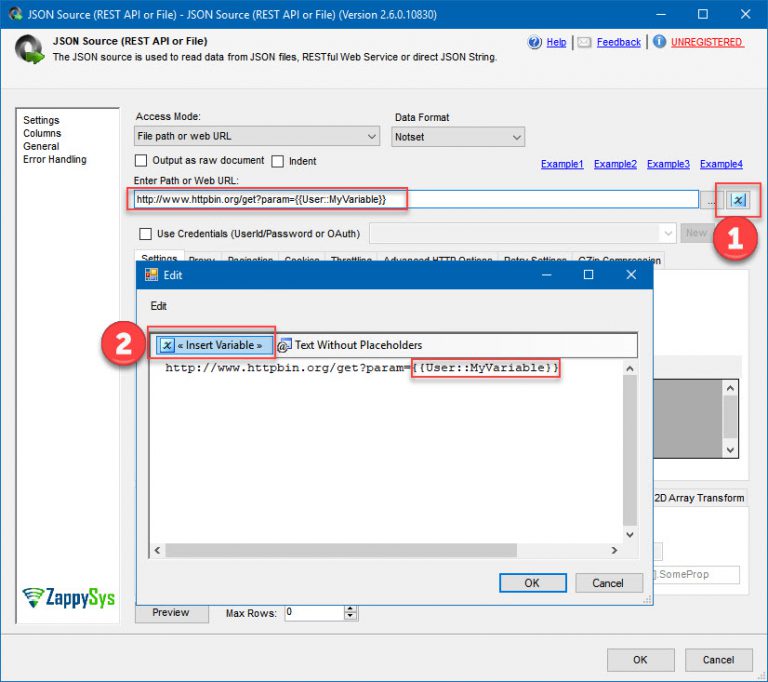Click the Help question mark icon
Image resolution: width=768 pixels, height=682 pixels.
(x=535, y=42)
